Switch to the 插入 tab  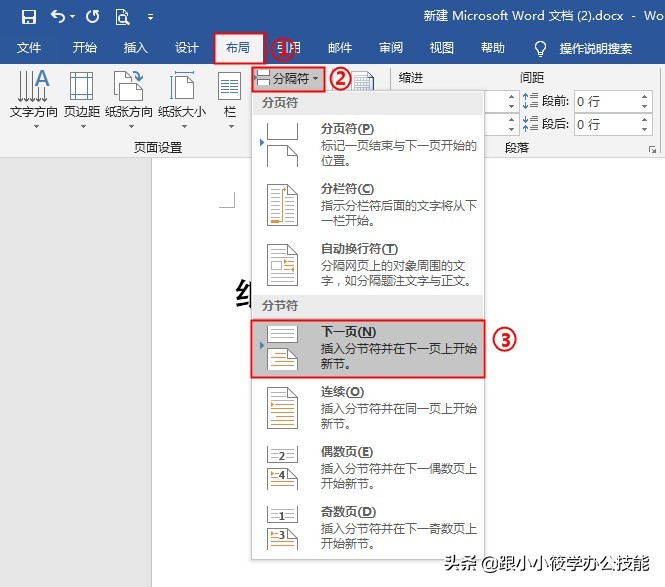(x=135, y=48)
